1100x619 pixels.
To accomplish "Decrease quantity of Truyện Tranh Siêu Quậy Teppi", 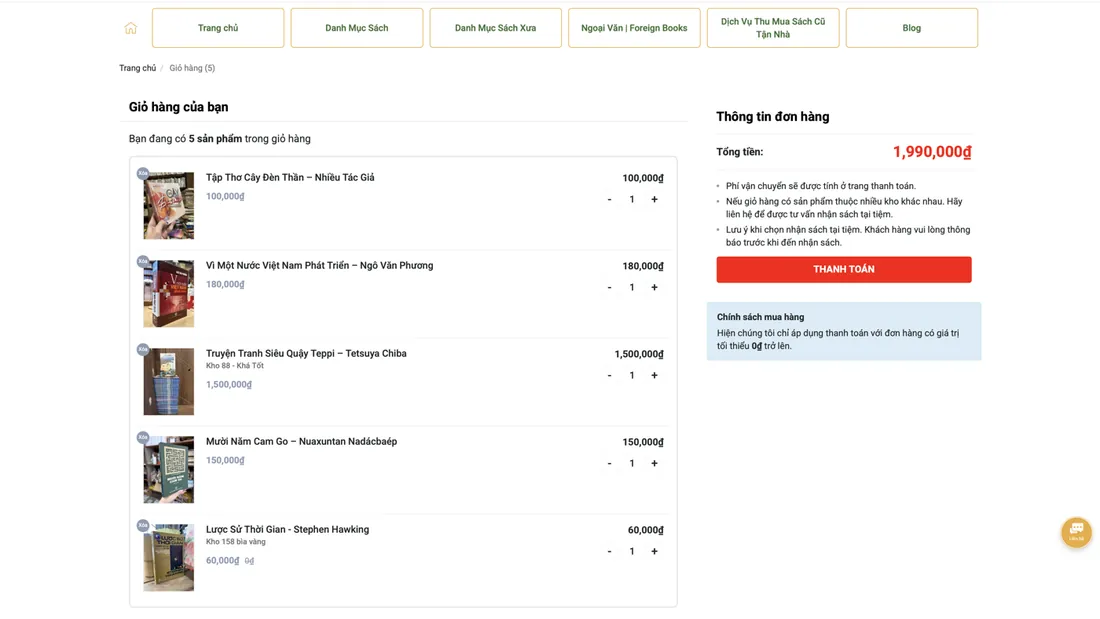I will (x=609, y=375).
